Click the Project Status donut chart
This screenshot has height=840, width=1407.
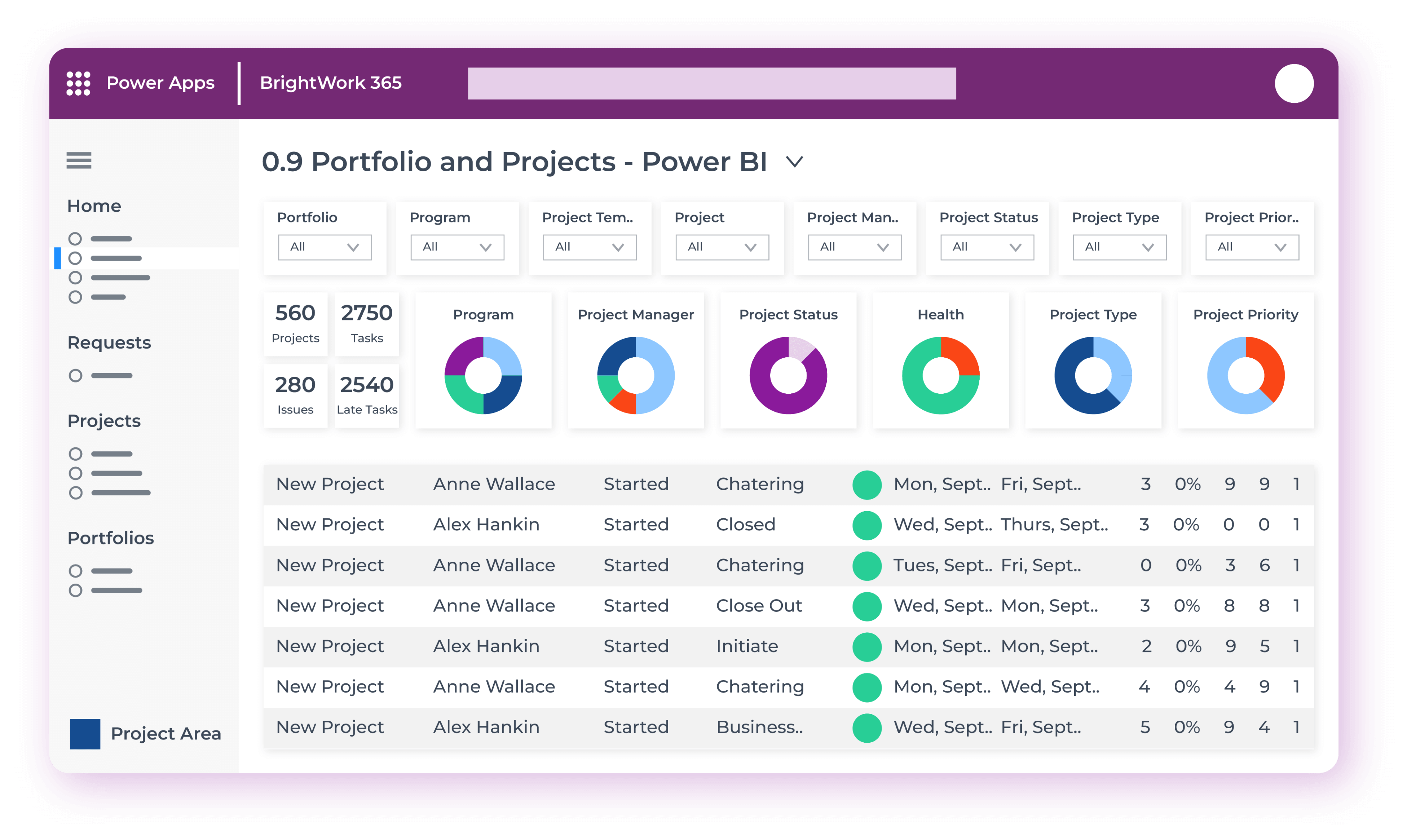(788, 375)
